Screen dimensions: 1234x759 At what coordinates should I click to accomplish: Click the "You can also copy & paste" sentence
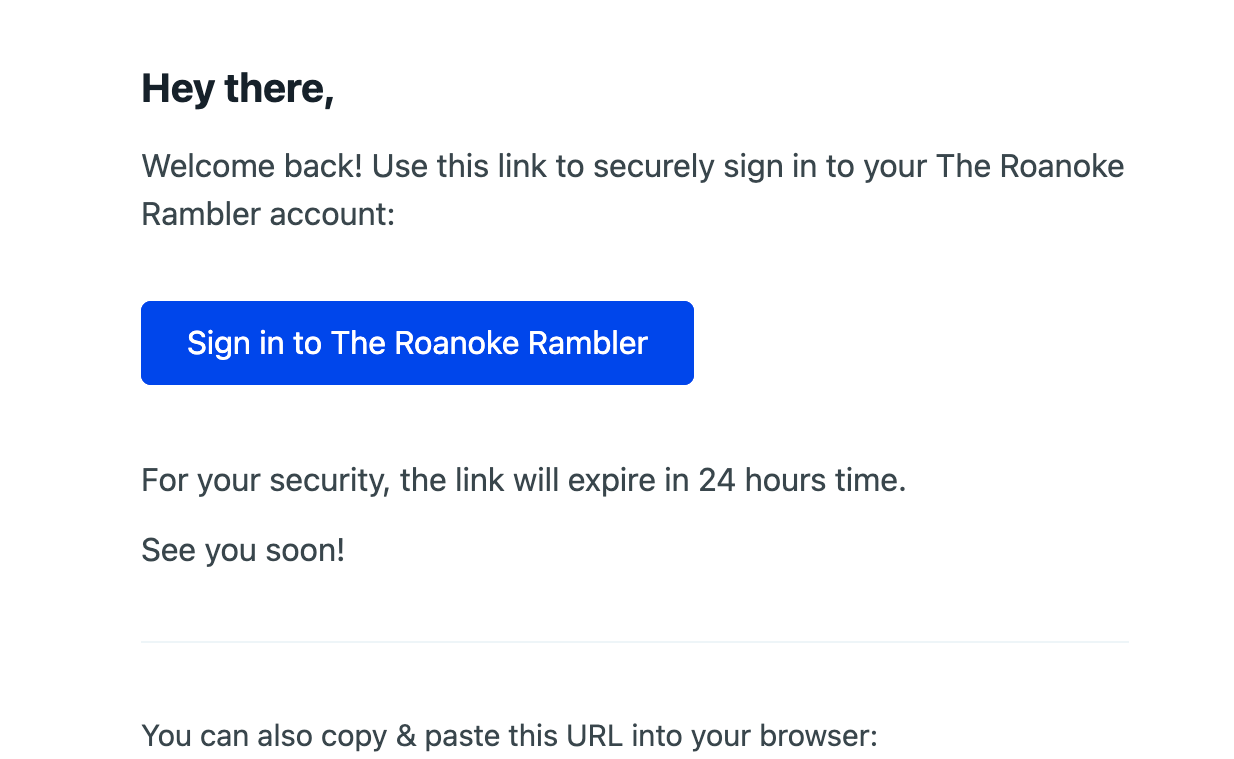click(x=510, y=737)
